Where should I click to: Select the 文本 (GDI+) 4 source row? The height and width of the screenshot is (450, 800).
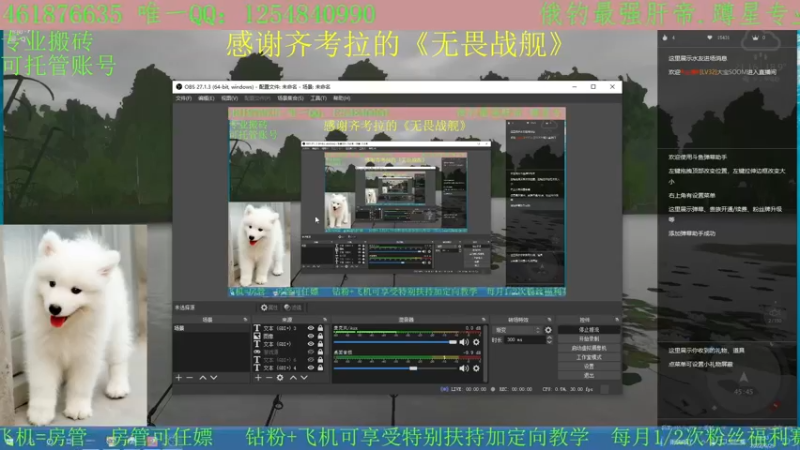(x=289, y=367)
